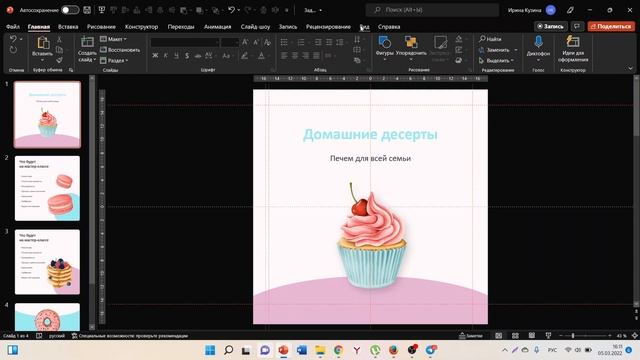Click the font color icon
This screenshot has width=640, height=360.
[261, 56]
